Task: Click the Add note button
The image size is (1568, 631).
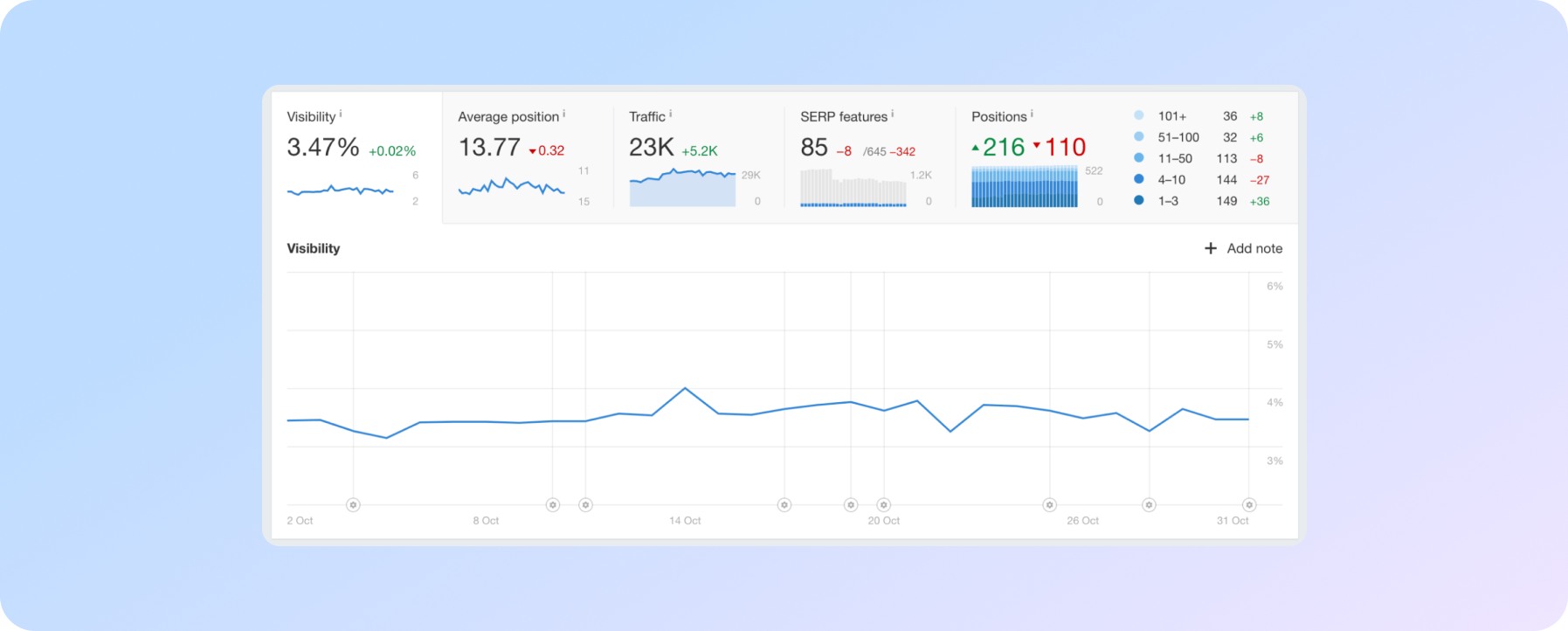Action: coord(1243,248)
